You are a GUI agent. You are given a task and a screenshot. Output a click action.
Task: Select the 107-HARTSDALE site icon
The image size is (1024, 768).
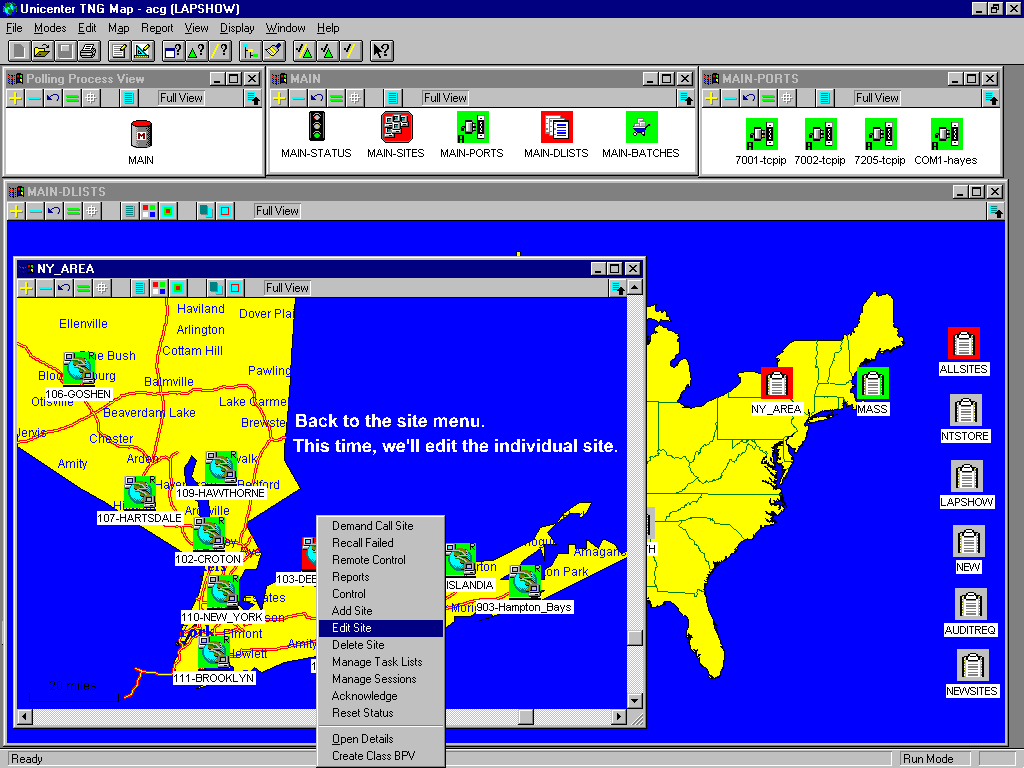(x=140, y=492)
